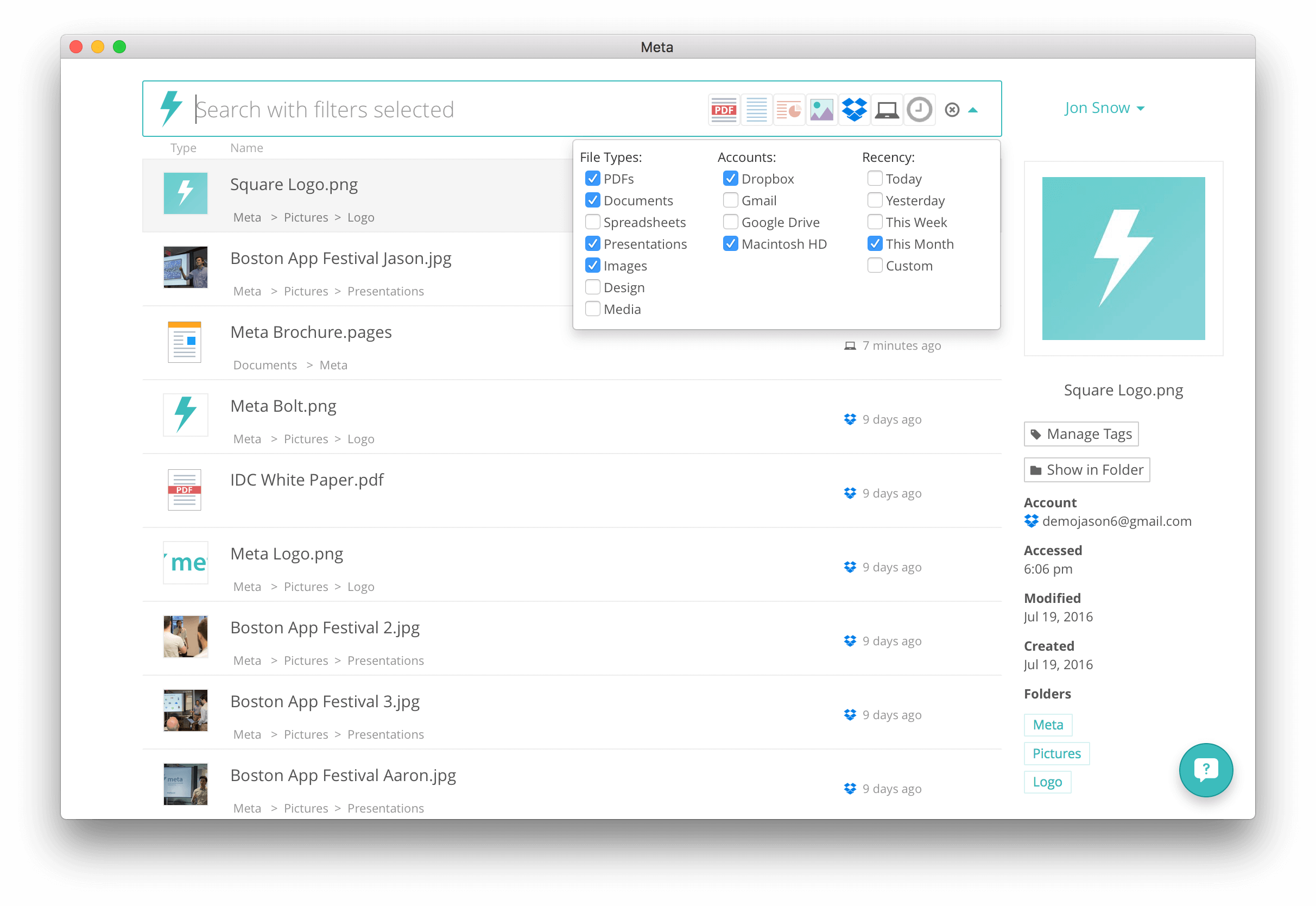Open the Jon Snow account dropdown
The height and width of the screenshot is (906, 1316).
pyautogui.click(x=1103, y=108)
